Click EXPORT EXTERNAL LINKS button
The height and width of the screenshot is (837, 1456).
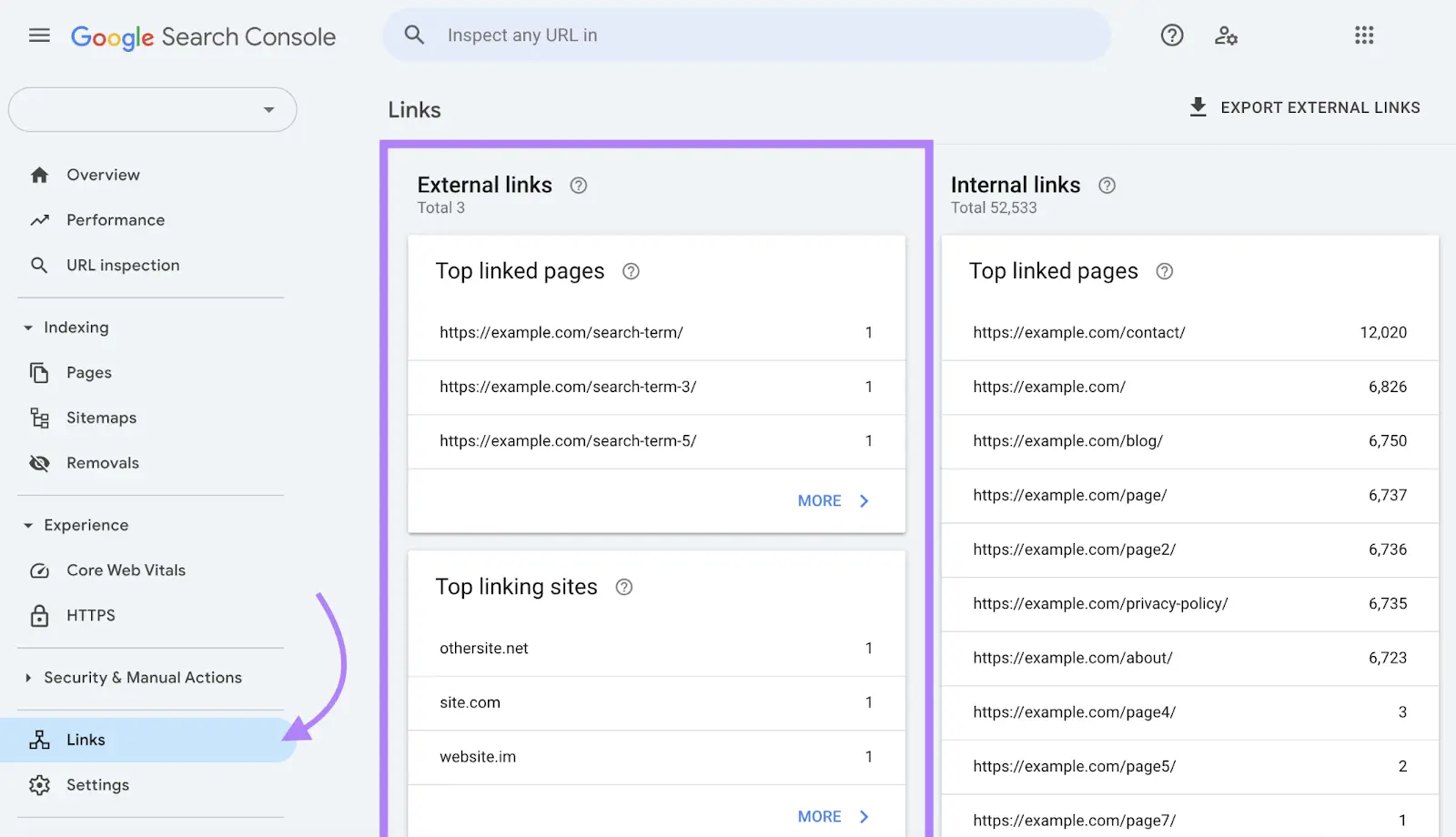pyautogui.click(x=1304, y=107)
